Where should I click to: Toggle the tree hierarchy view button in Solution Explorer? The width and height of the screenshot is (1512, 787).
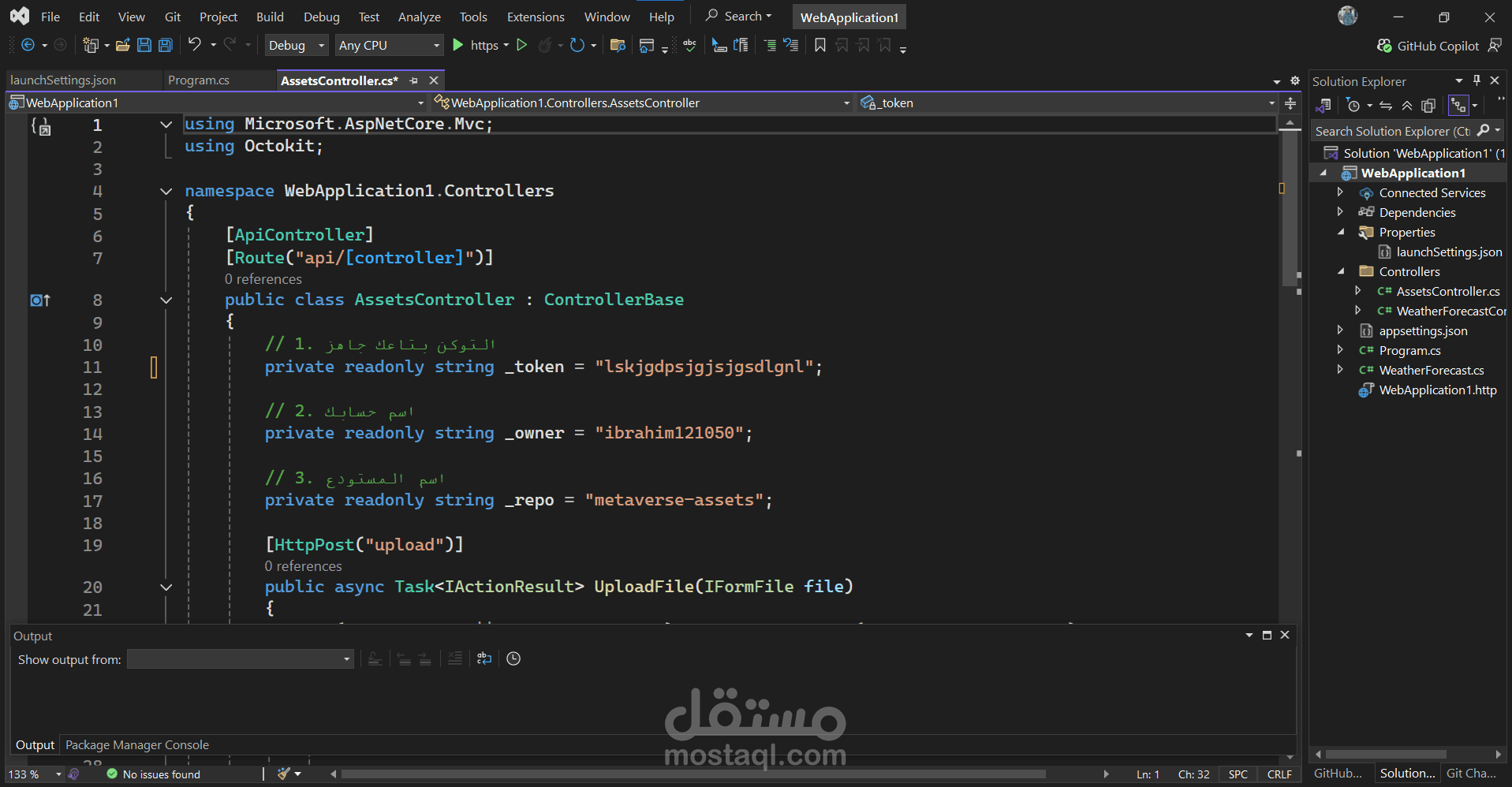[1458, 106]
